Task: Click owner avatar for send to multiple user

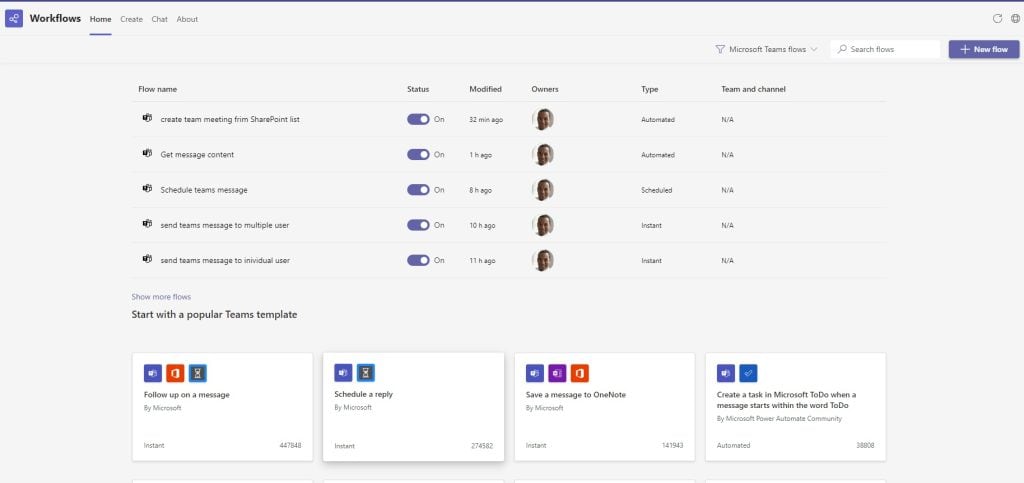Action: pyautogui.click(x=543, y=225)
